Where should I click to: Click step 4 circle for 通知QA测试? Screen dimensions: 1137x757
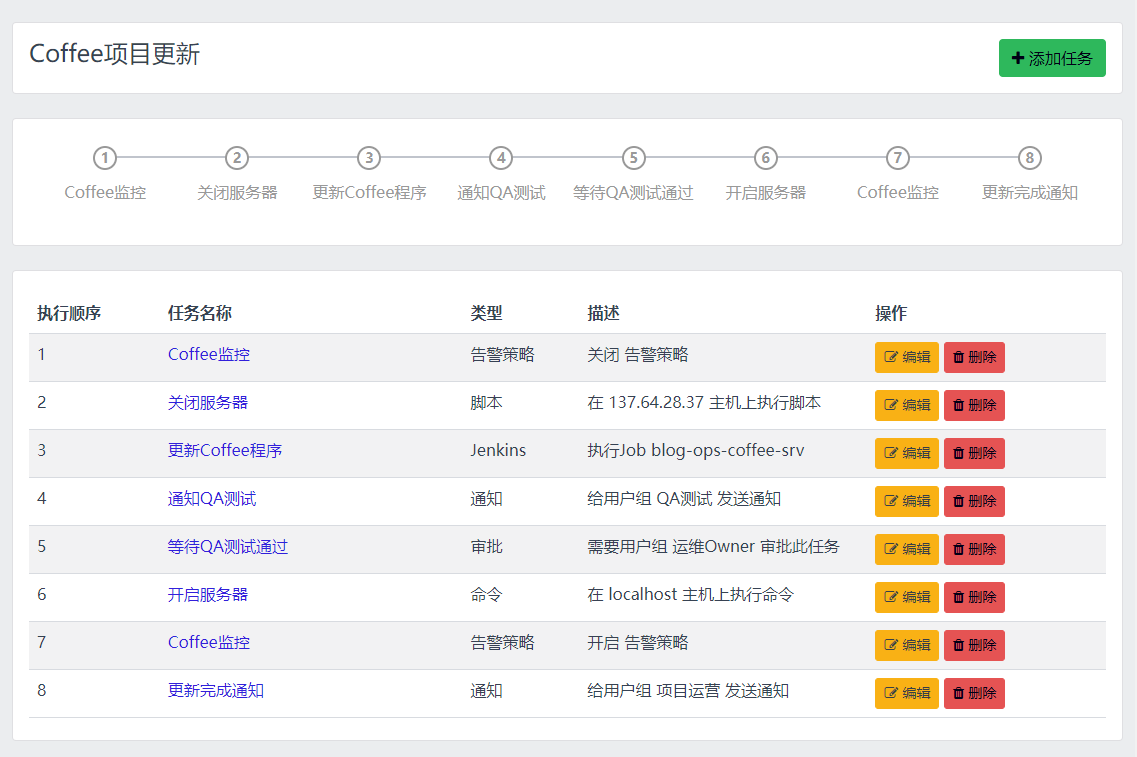coord(501,158)
